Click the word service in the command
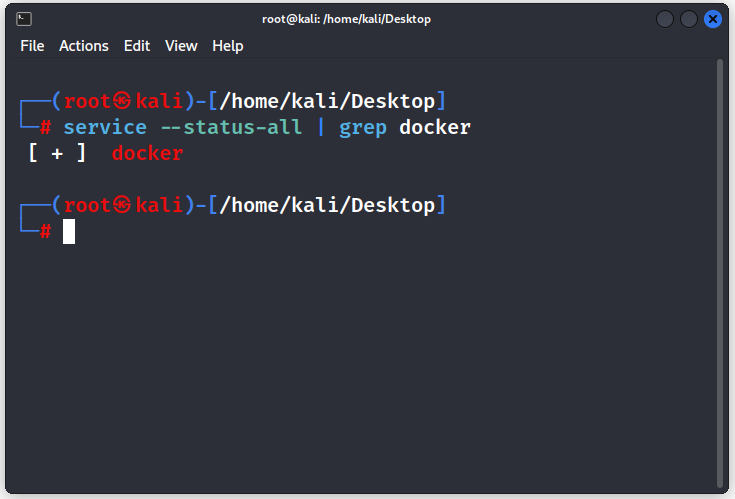The image size is (735, 499). pyautogui.click(x=105, y=127)
